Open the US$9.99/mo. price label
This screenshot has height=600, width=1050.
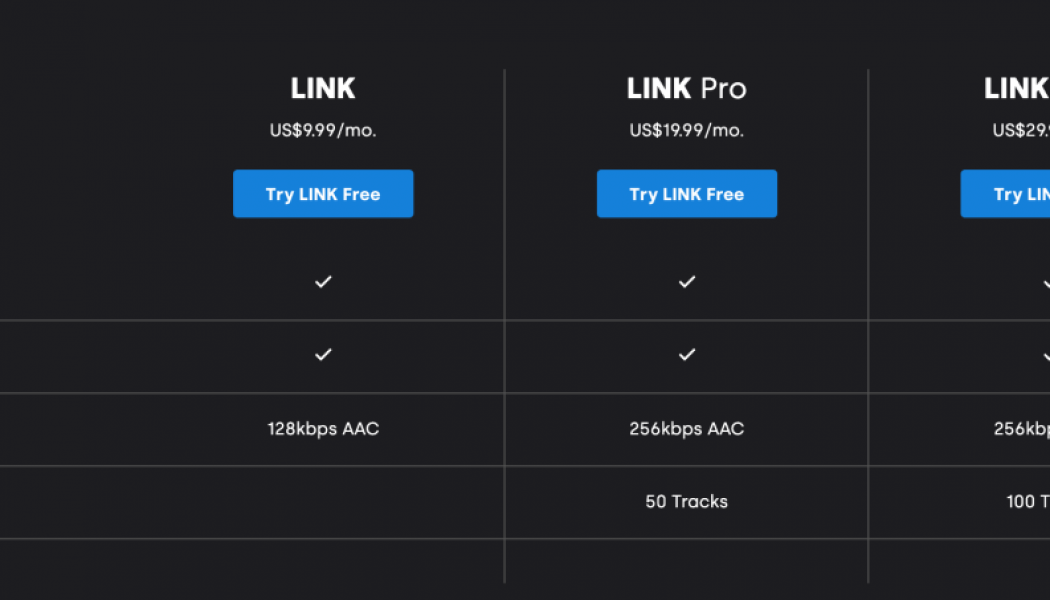[x=323, y=129]
